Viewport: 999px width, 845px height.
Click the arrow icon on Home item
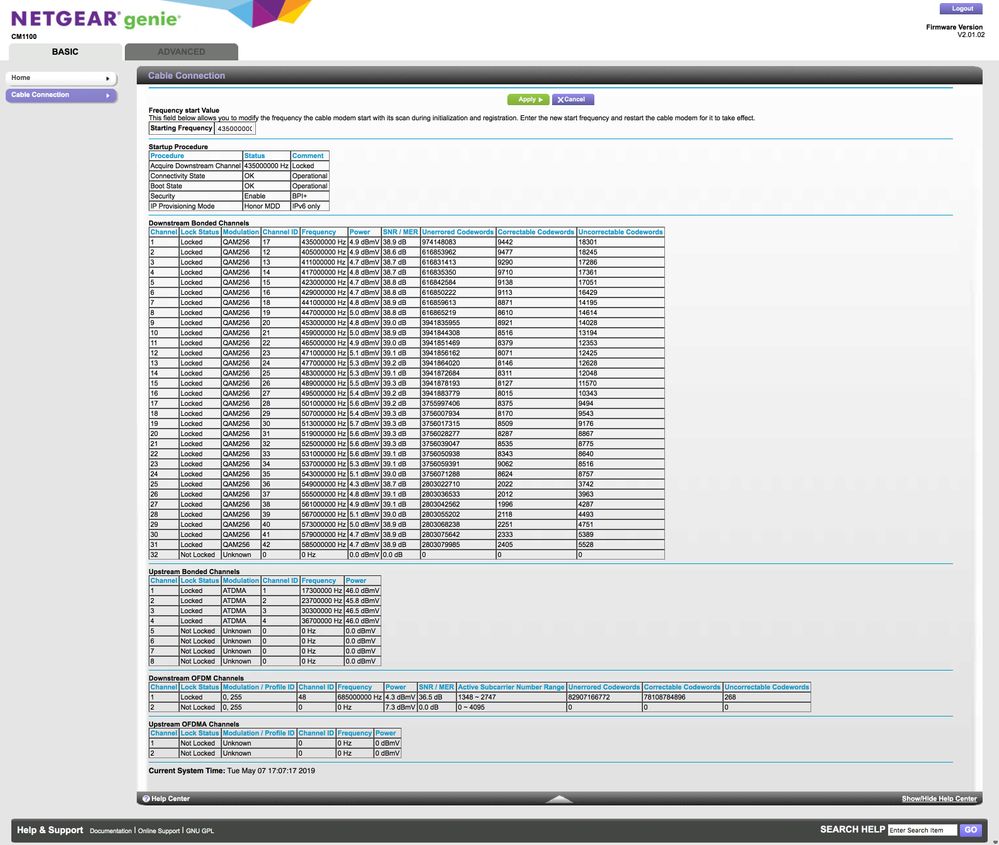click(107, 78)
